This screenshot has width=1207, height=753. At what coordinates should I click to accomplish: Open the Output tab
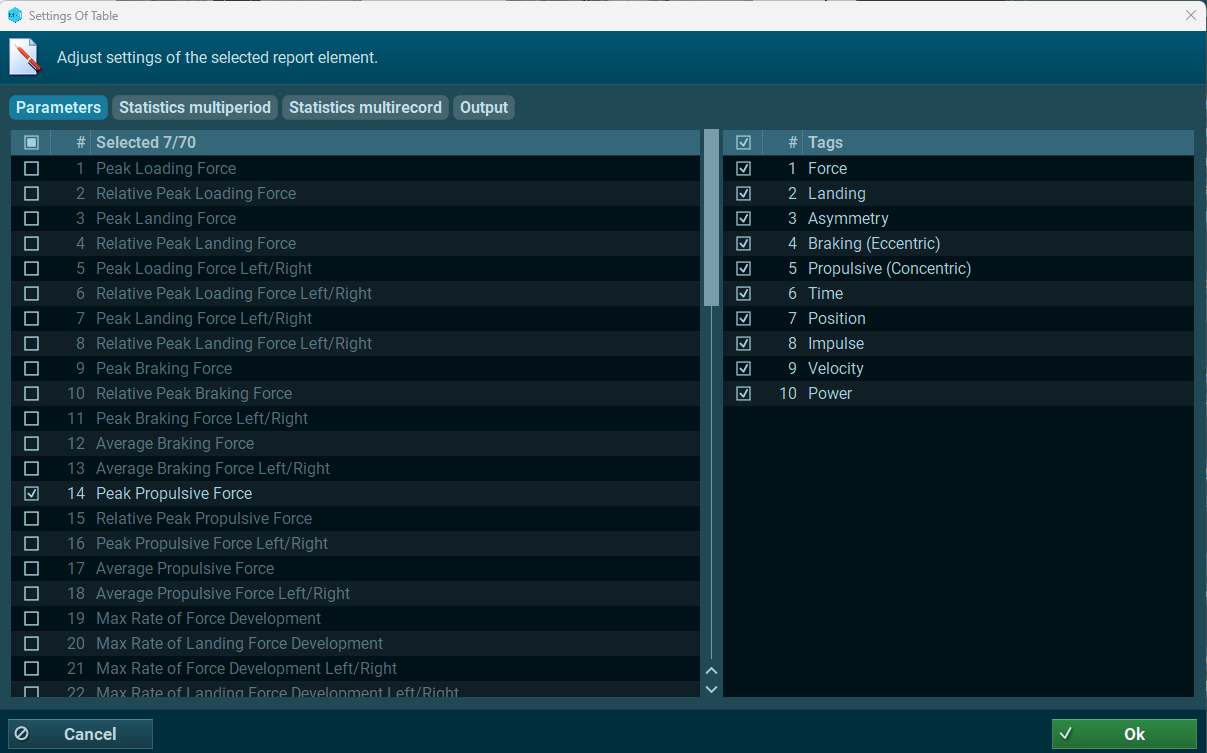pos(484,107)
